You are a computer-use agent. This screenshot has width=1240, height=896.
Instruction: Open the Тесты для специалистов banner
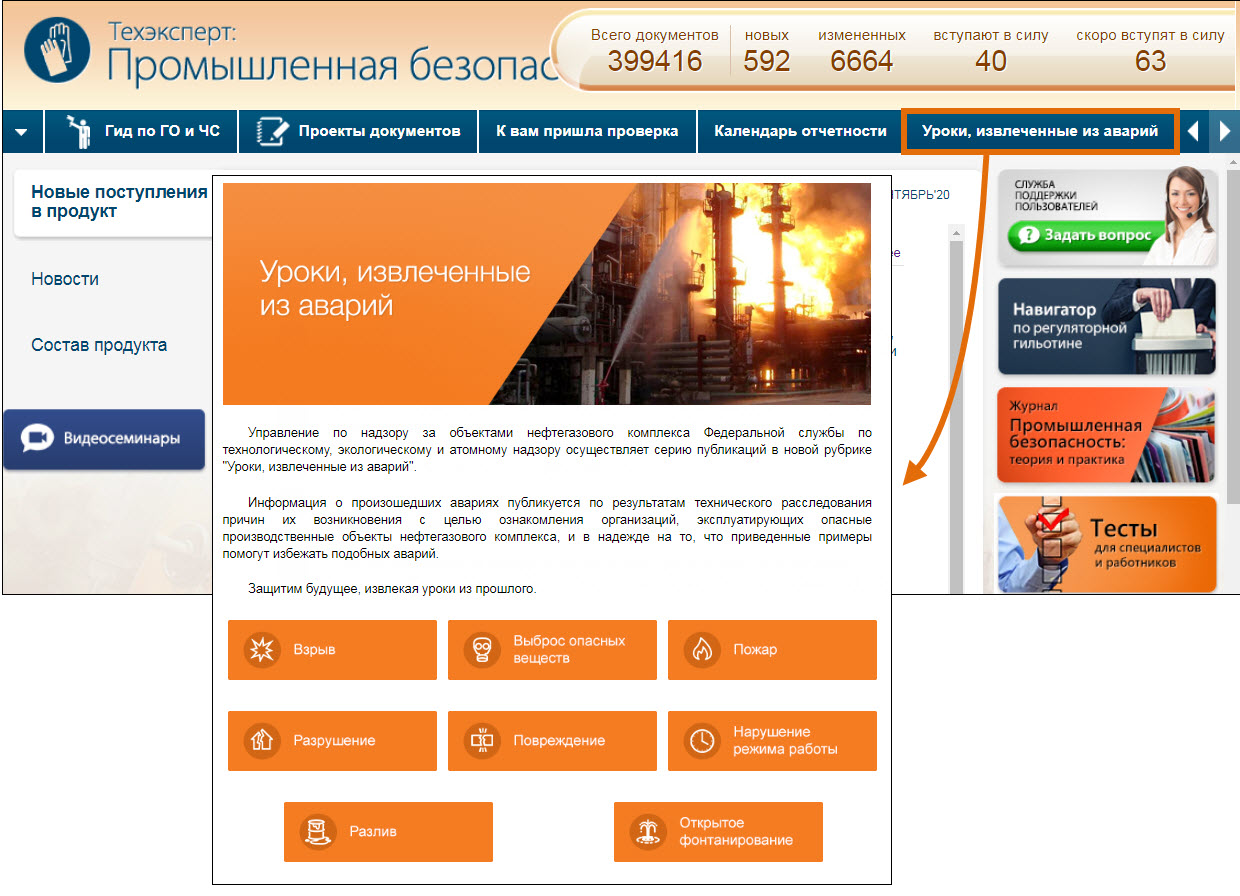point(1107,543)
